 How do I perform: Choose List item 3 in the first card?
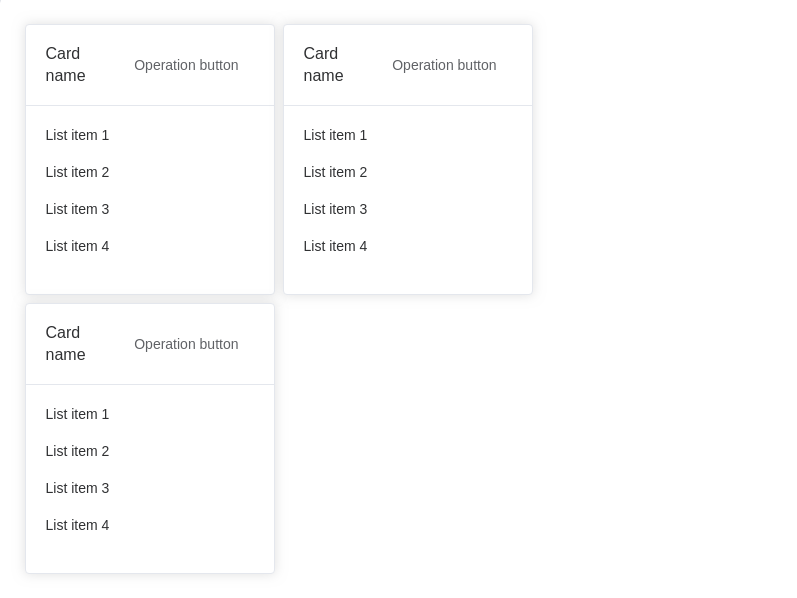[77, 209]
